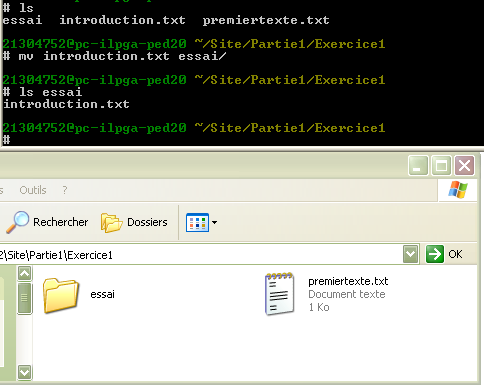Viewport: 484px width, 391px height.
Task: Click the green OK go arrow
Action: tap(435, 255)
